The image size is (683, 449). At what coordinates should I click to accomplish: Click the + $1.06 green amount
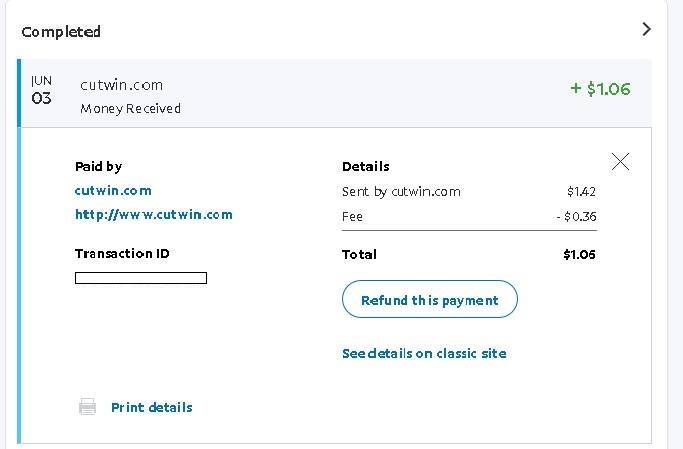click(600, 89)
